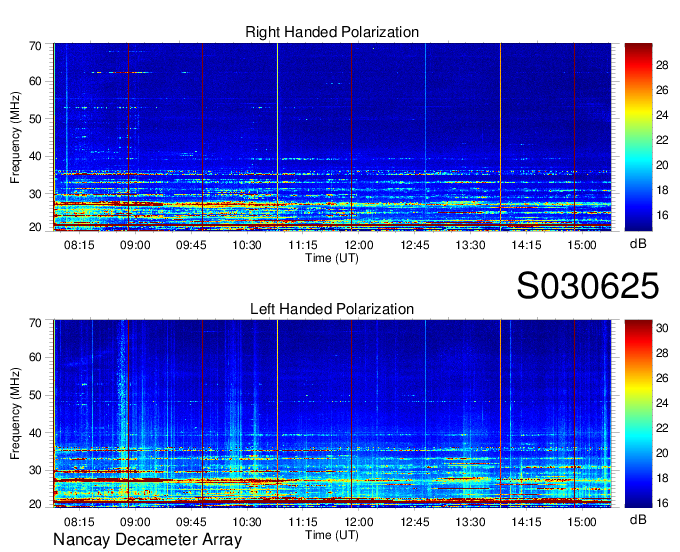Click the '50' frequency tick of Left Handed plot
680x552 pixels.
(x=35, y=395)
